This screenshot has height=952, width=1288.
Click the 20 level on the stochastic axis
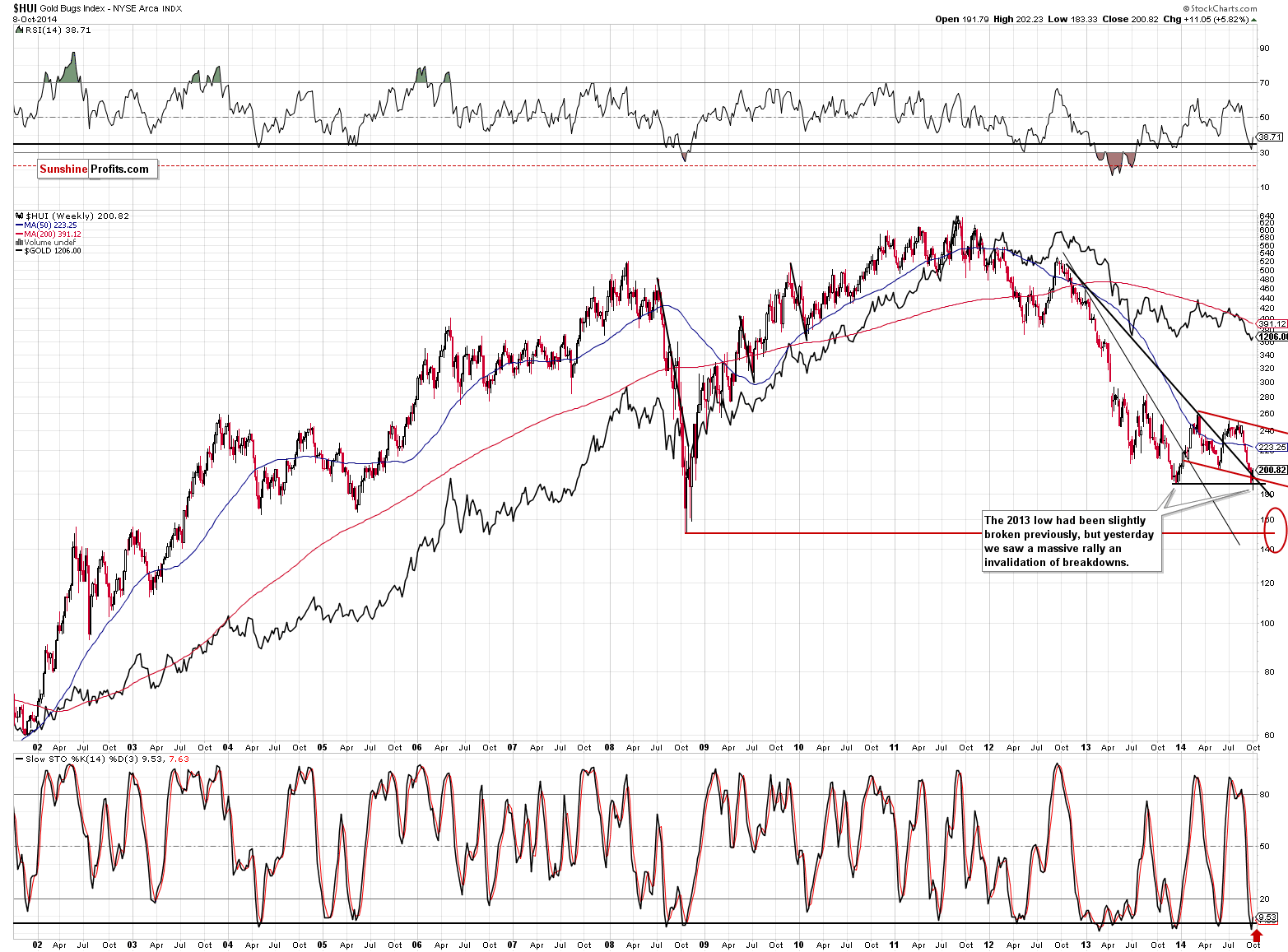1264,899
